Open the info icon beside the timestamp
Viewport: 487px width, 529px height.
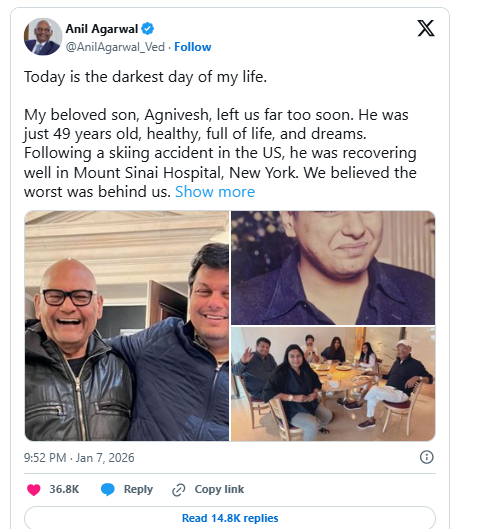[x=427, y=457]
